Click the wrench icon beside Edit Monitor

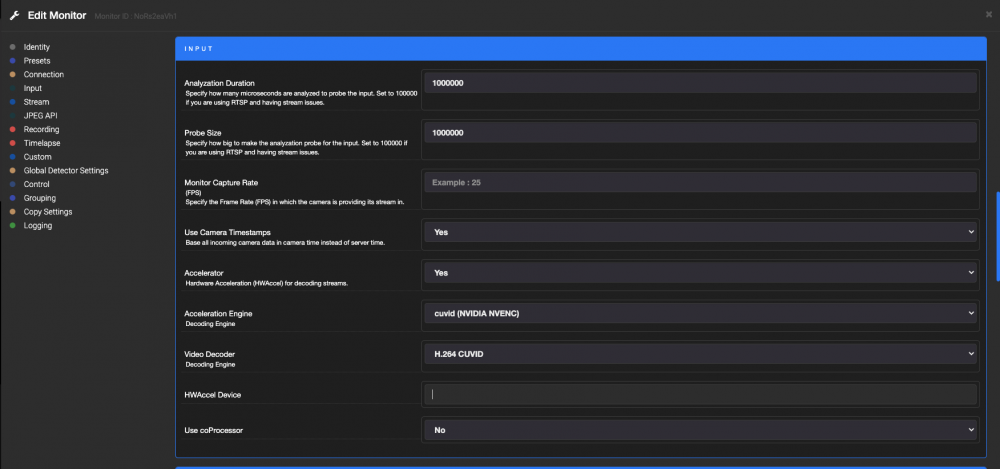[x=15, y=15]
